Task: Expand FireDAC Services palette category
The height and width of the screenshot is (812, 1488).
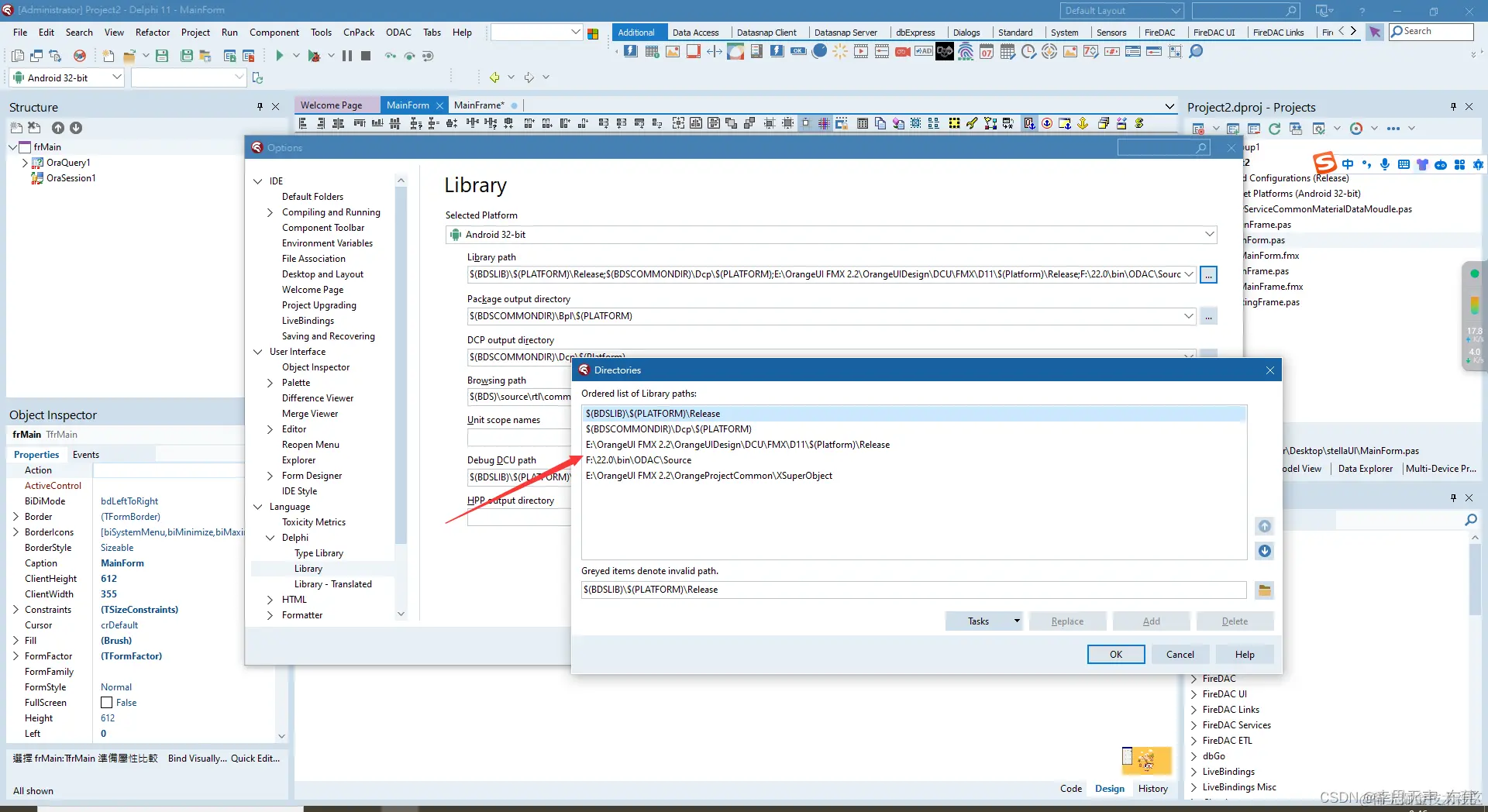Action: (1193, 725)
